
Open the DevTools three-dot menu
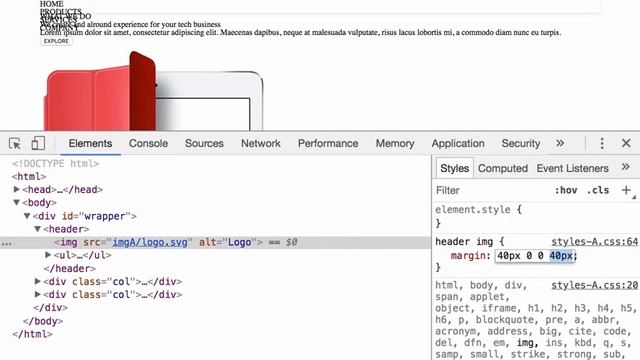602,143
